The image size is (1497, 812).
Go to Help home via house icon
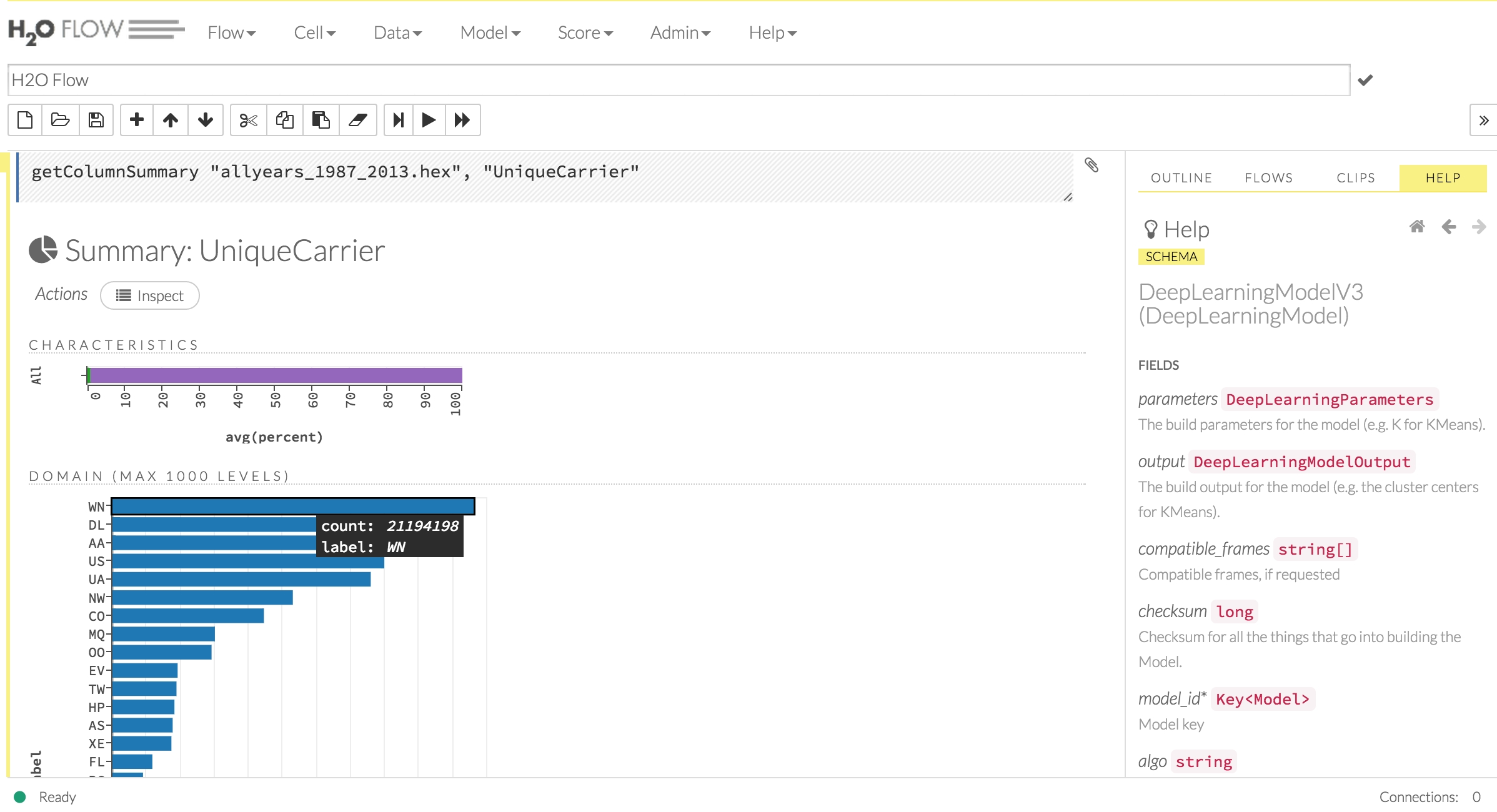point(1417,227)
